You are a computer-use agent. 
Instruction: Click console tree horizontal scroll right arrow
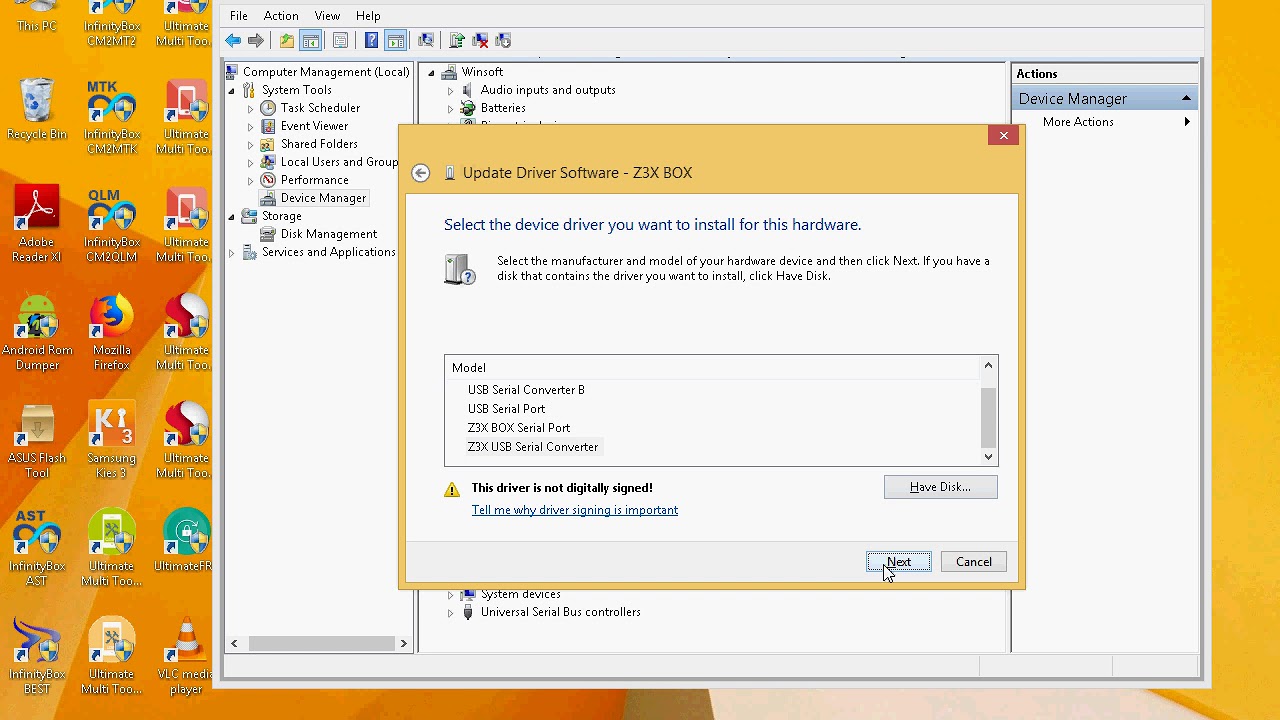pyautogui.click(x=404, y=644)
